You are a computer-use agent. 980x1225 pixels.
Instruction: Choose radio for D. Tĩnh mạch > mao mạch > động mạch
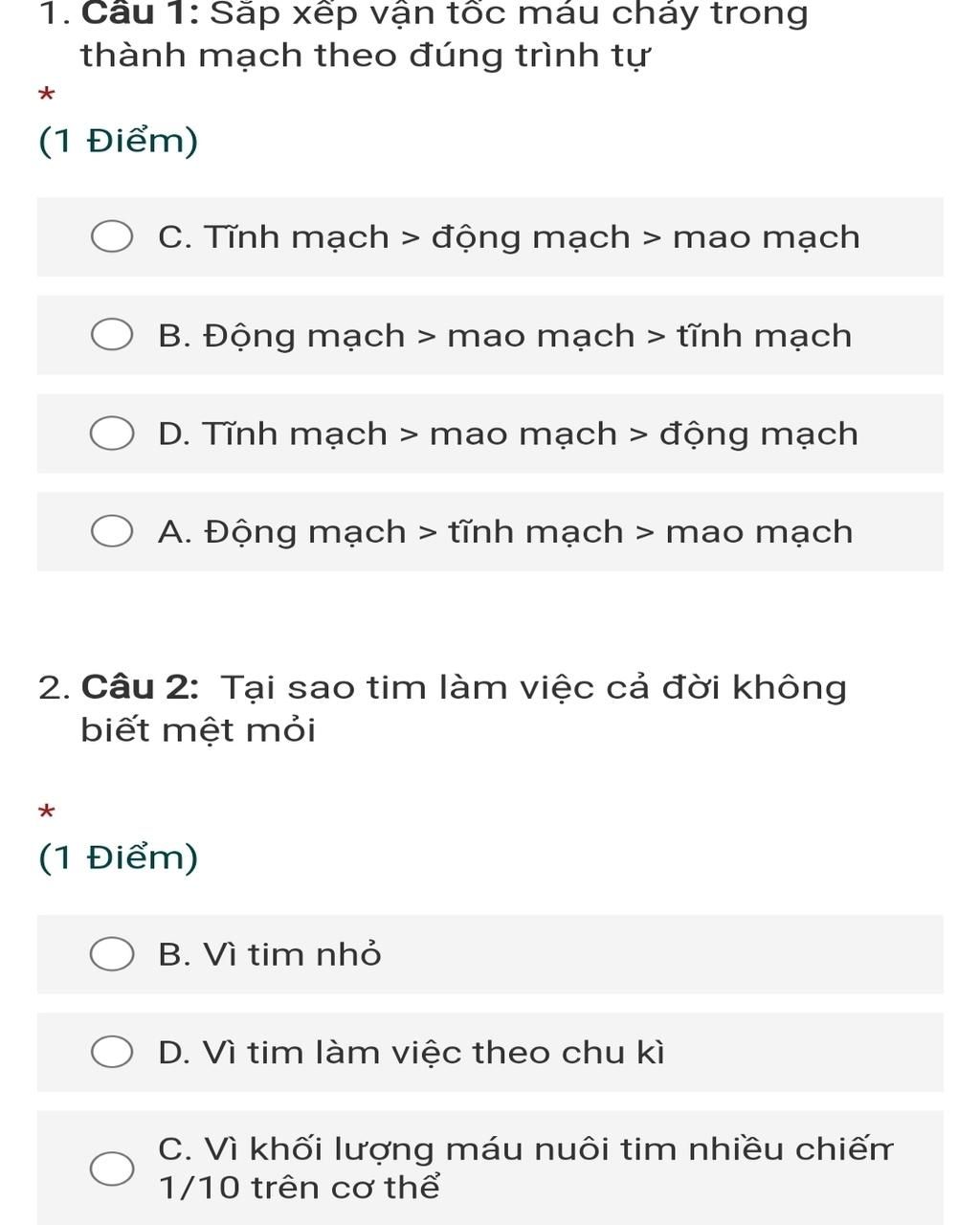click(x=112, y=434)
